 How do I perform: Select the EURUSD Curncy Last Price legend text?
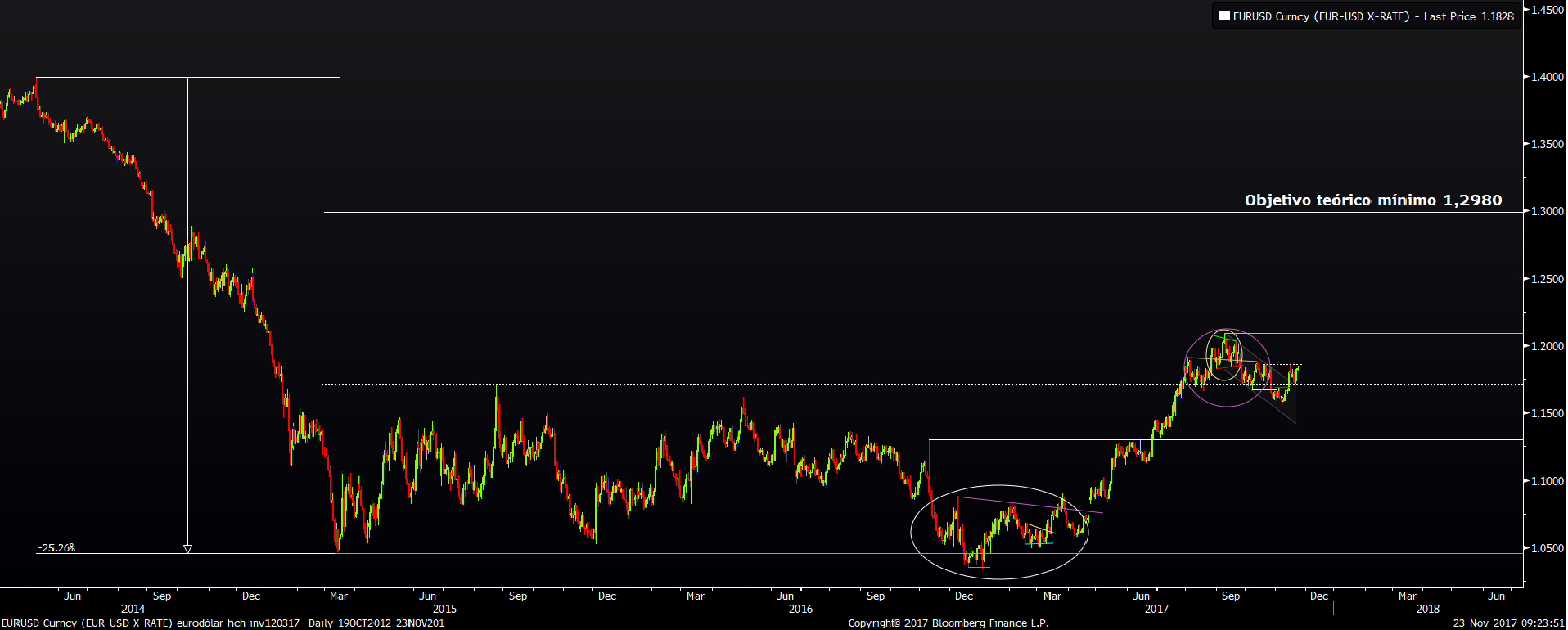(x=1373, y=16)
